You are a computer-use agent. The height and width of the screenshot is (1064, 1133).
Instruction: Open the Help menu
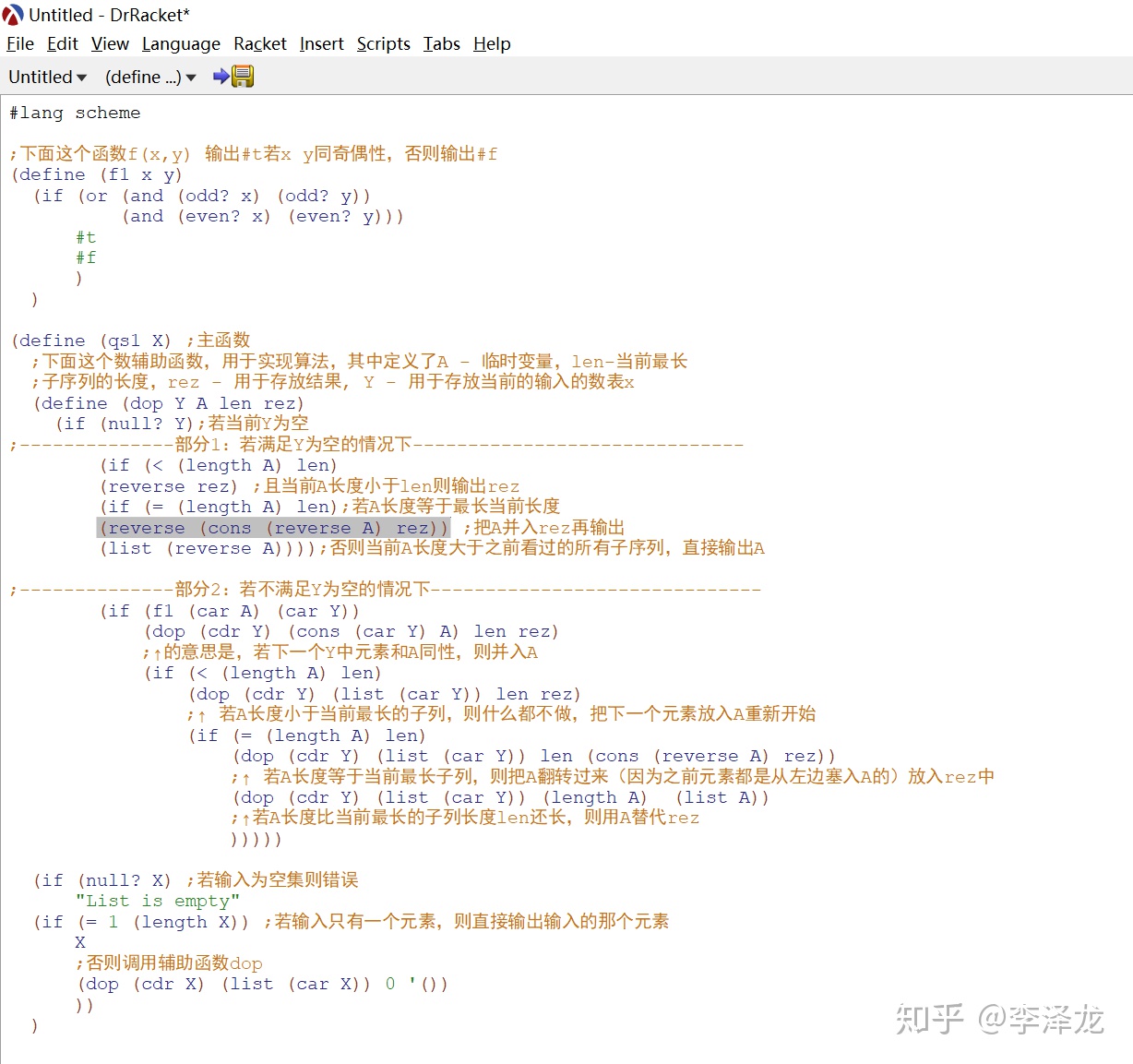[x=491, y=43]
